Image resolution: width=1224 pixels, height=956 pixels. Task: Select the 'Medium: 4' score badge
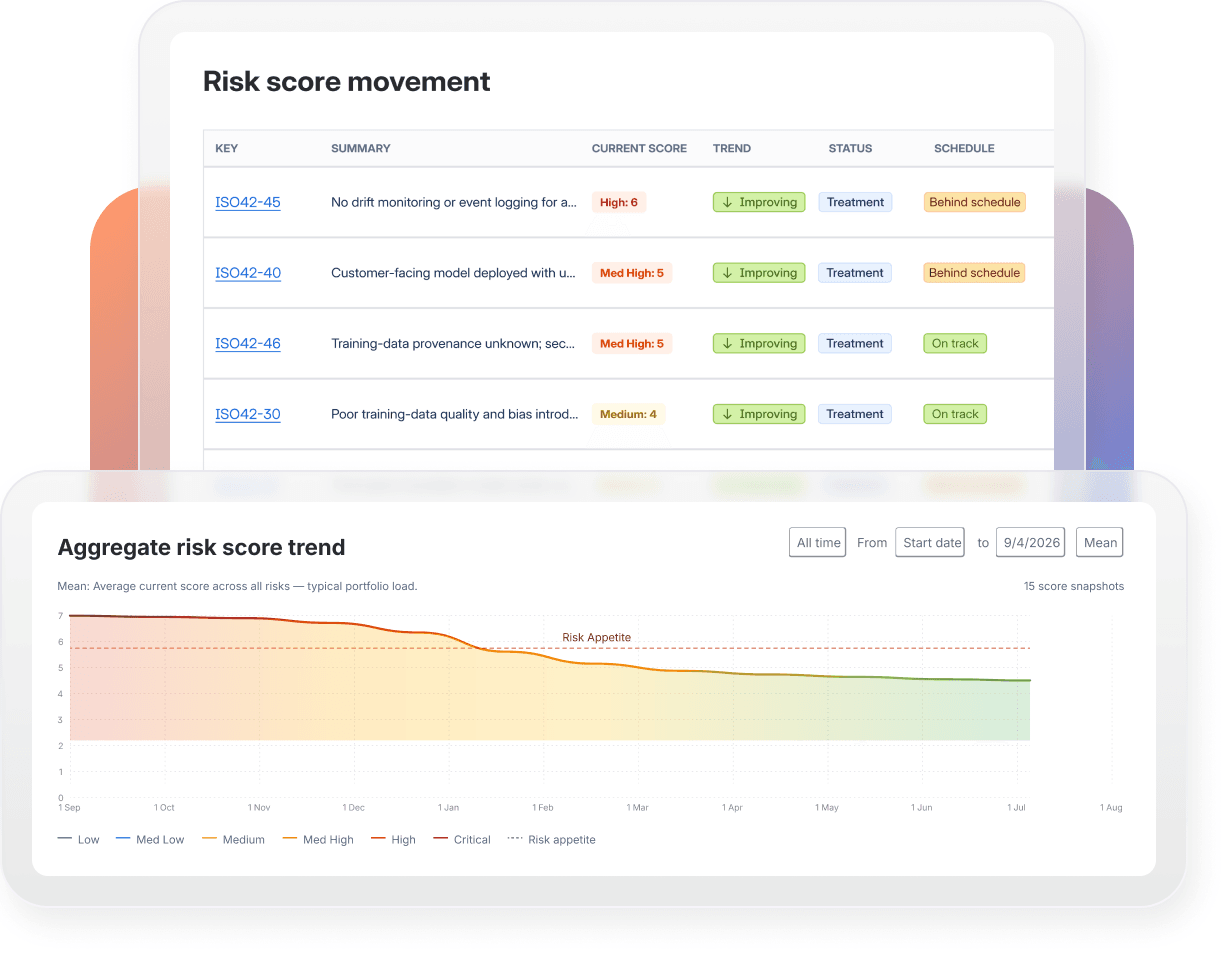click(628, 414)
